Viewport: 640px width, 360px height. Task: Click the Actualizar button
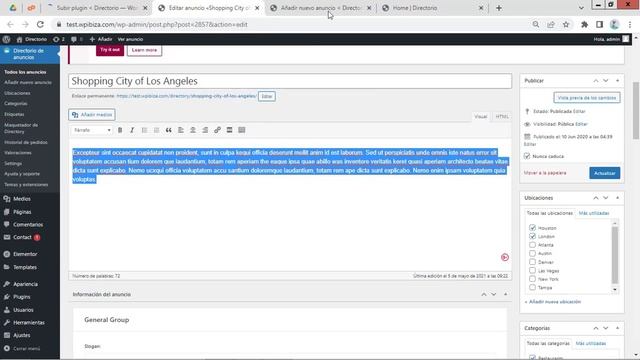click(x=604, y=173)
